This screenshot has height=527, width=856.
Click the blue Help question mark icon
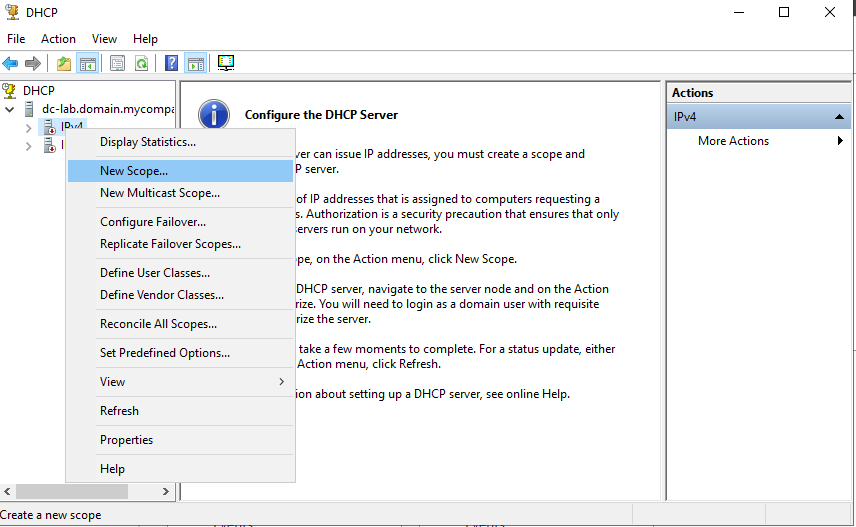(172, 63)
